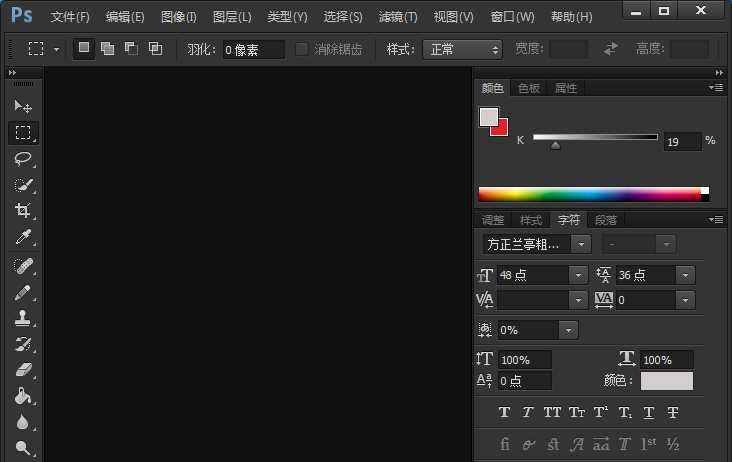Open the tracking dropdown showing 0

coord(685,300)
